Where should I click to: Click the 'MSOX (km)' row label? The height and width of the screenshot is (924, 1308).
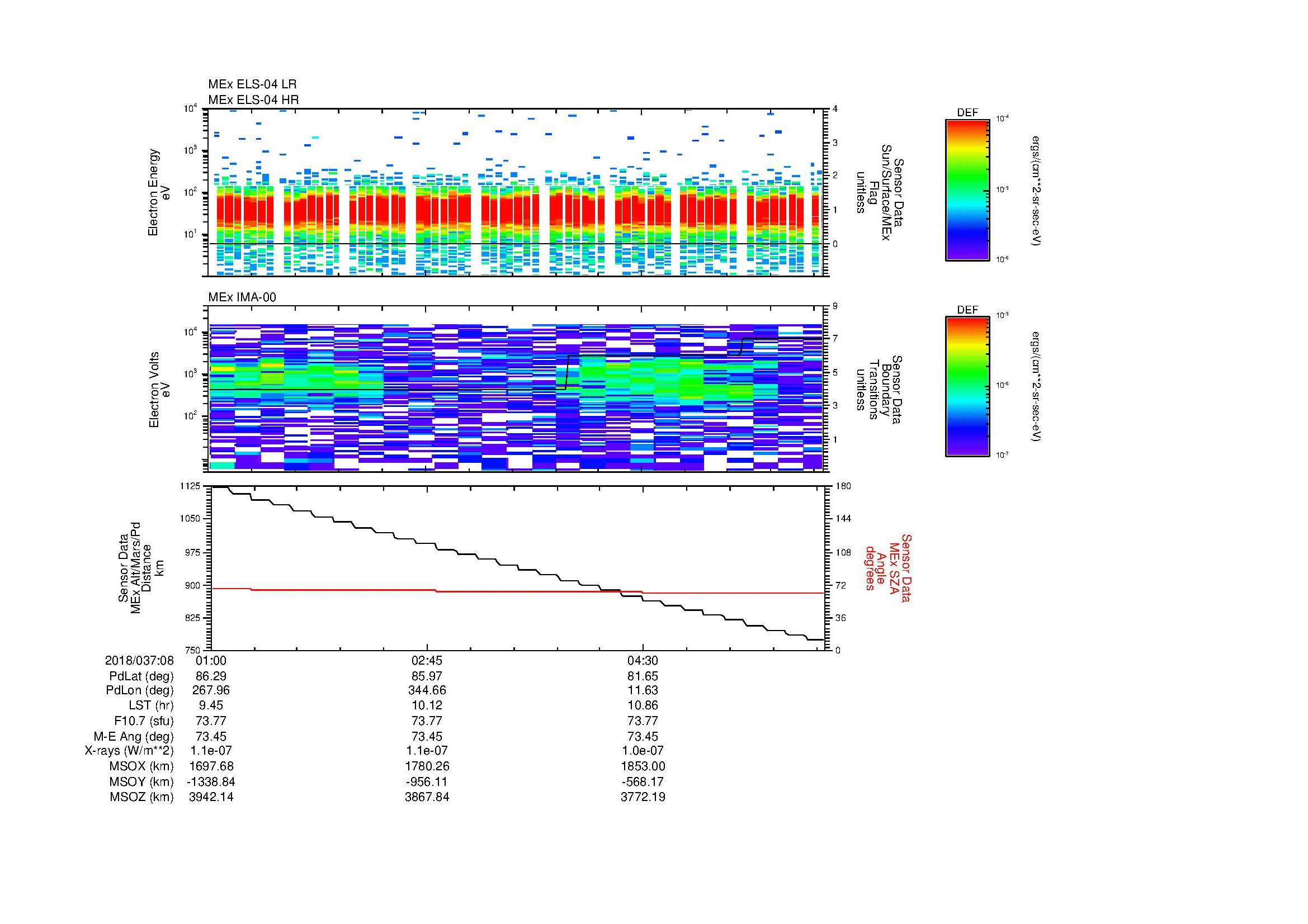(x=142, y=766)
